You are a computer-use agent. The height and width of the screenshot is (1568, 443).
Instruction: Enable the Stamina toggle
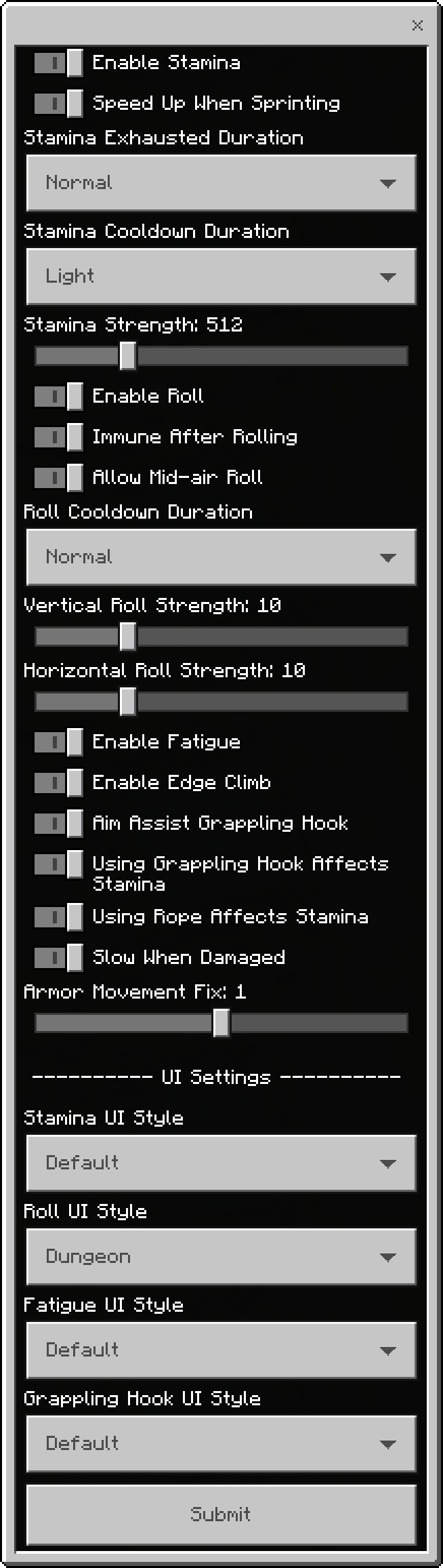point(57,62)
